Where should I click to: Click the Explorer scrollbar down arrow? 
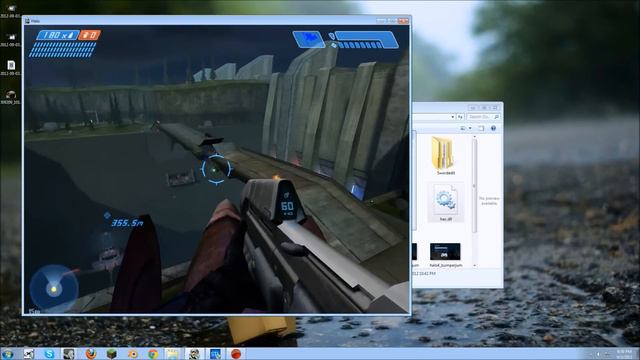(x=474, y=265)
